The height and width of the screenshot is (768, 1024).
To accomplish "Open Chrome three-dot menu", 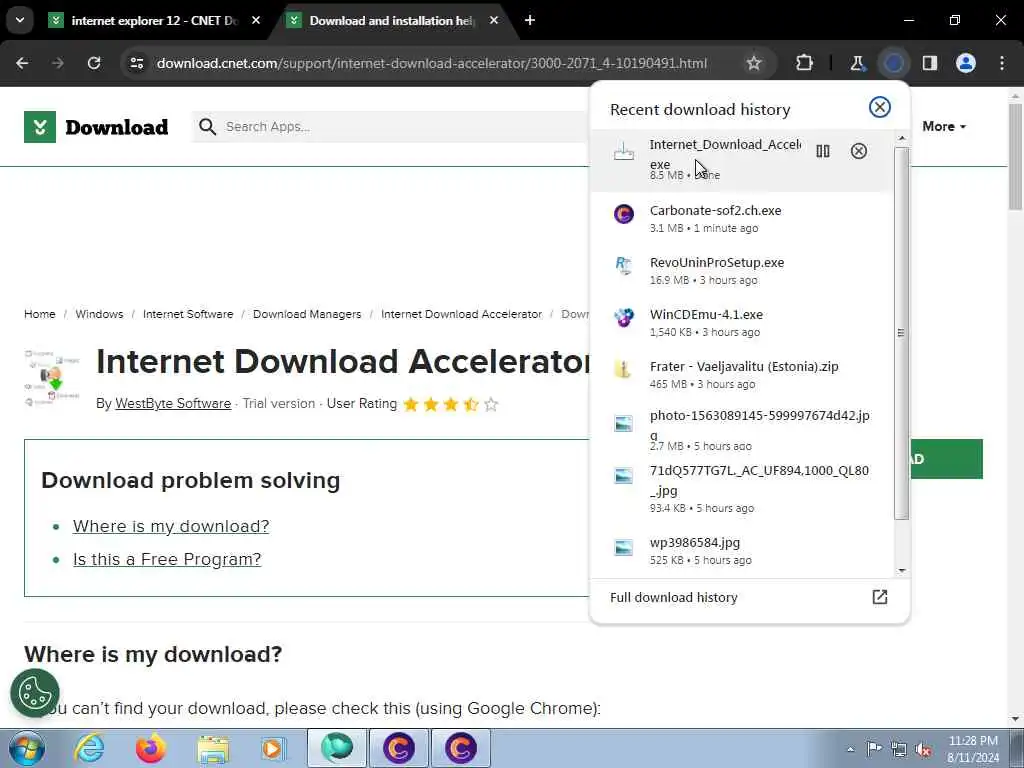I will point(1002,63).
